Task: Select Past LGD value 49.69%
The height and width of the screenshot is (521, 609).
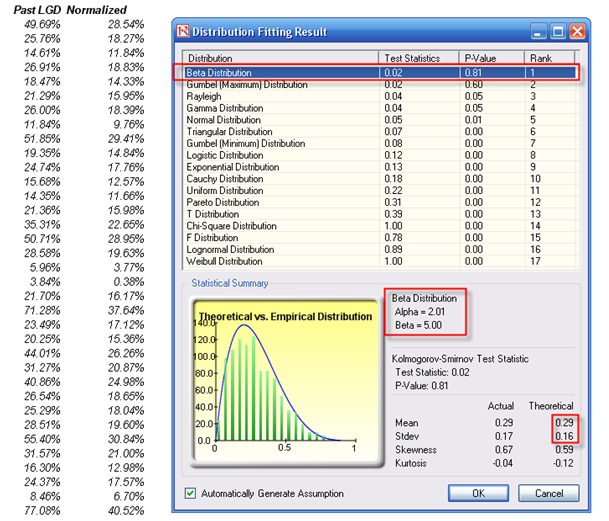Action: (42, 24)
